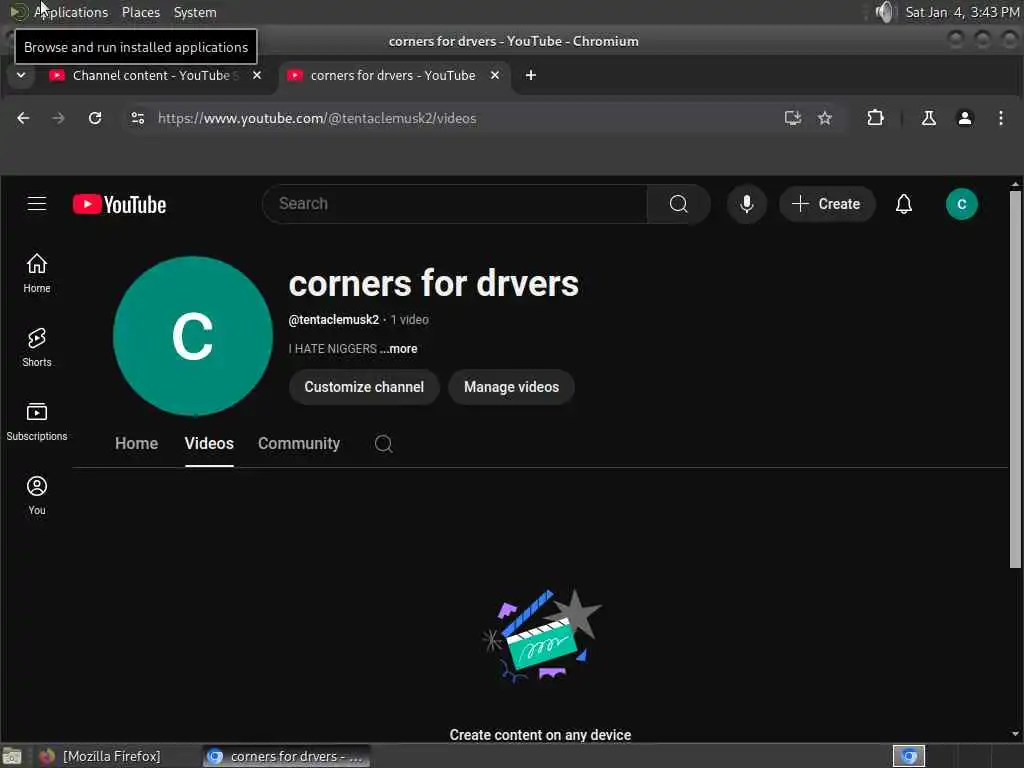Open Chrome Labs flask icon

tap(928, 118)
